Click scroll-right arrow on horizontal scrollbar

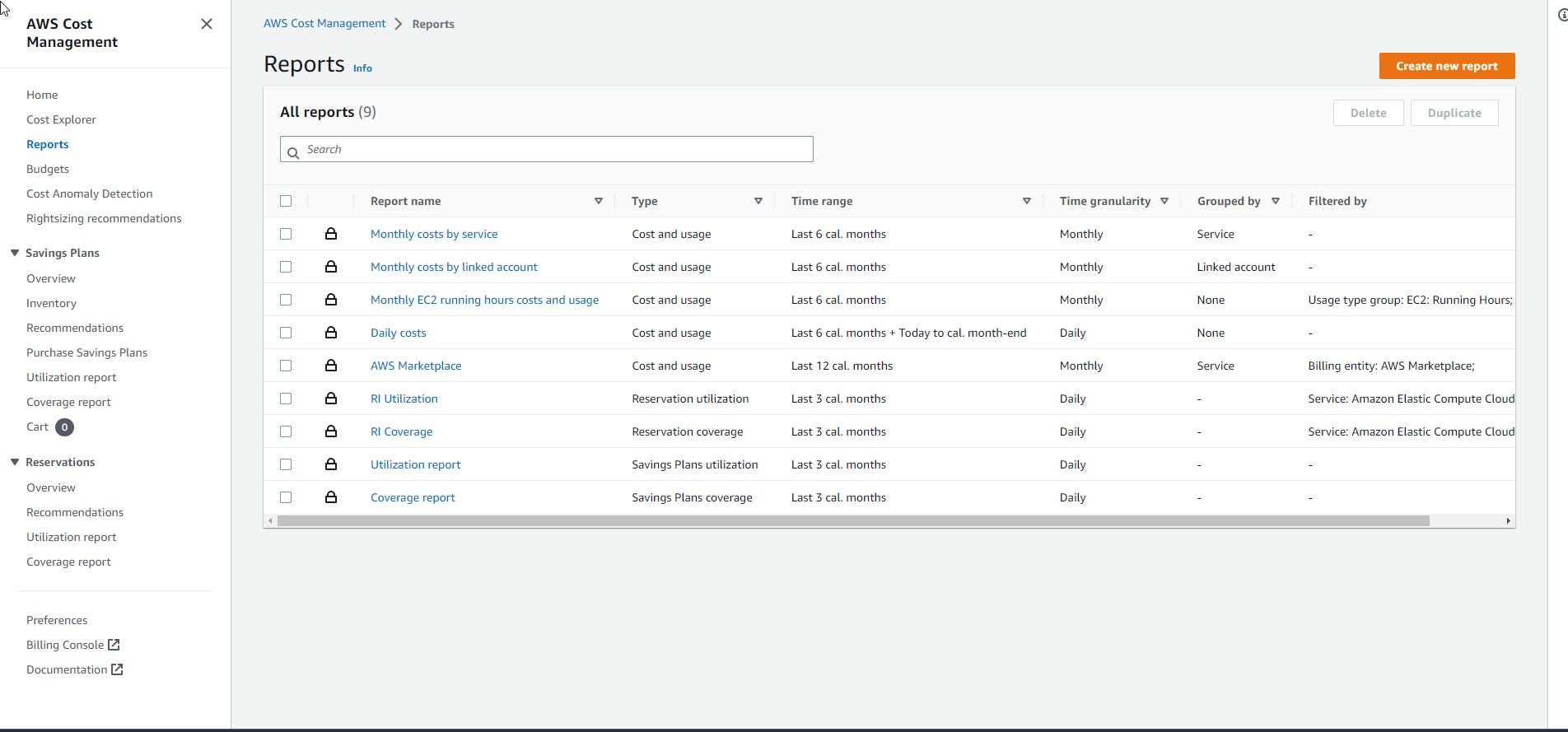pyautogui.click(x=1509, y=521)
